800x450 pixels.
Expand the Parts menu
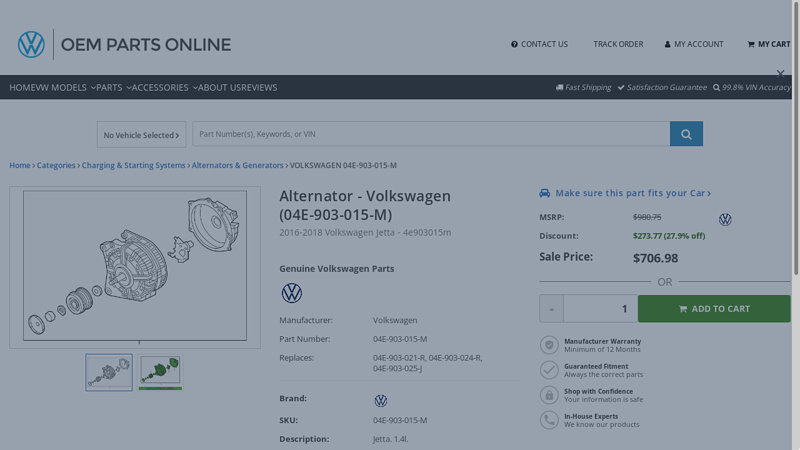[113, 88]
